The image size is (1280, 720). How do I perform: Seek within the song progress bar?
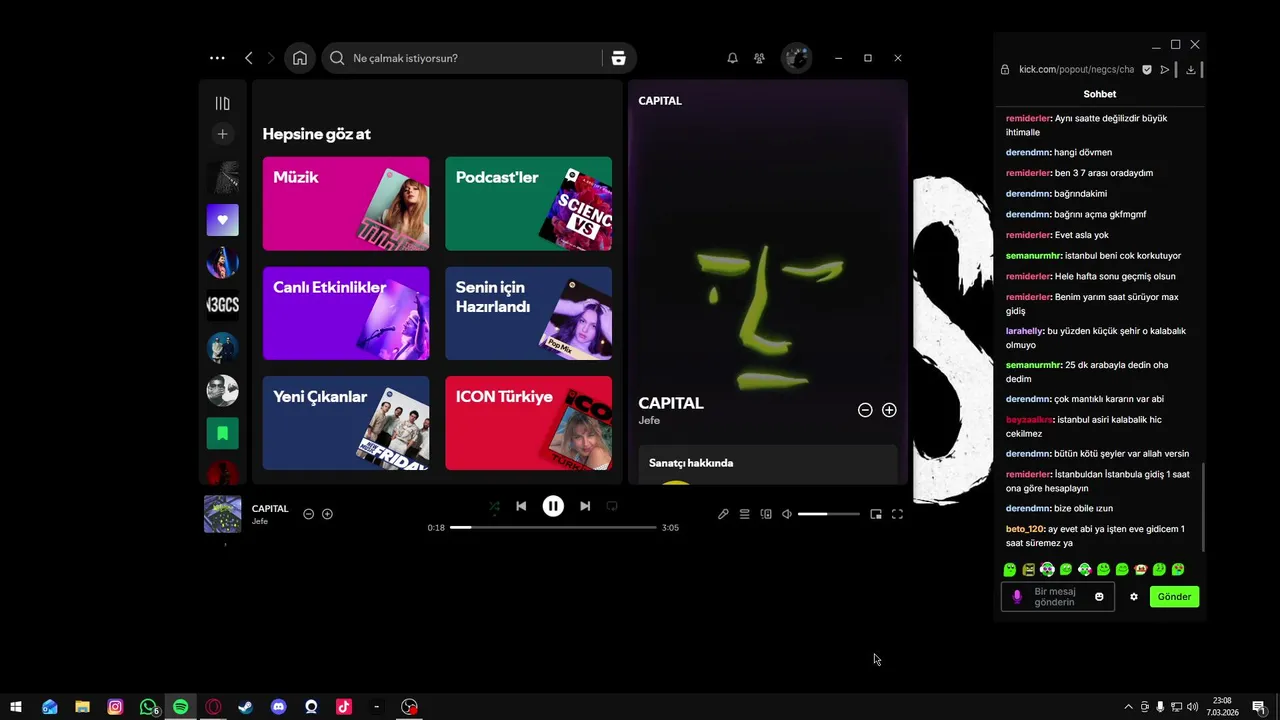553,527
